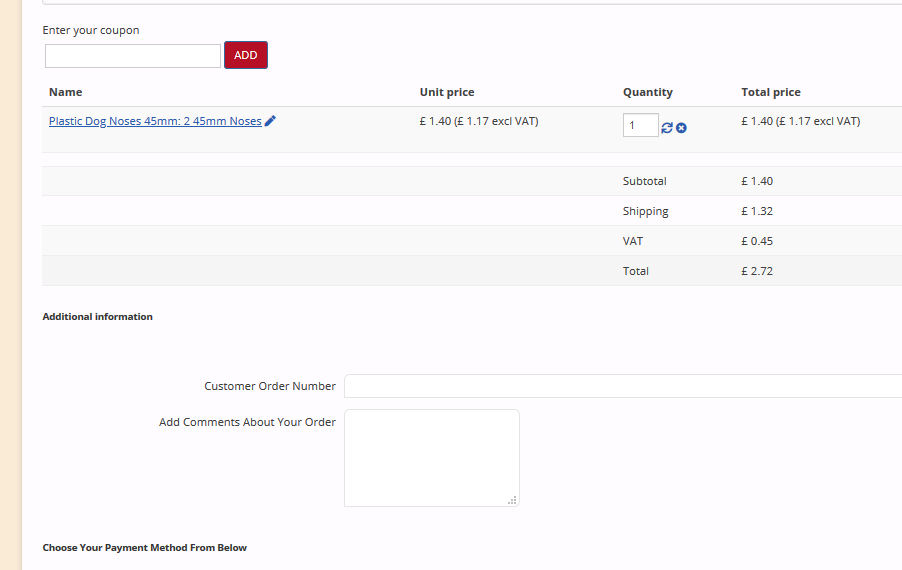
Task: Click the Subtotal row label
Action: click(644, 181)
